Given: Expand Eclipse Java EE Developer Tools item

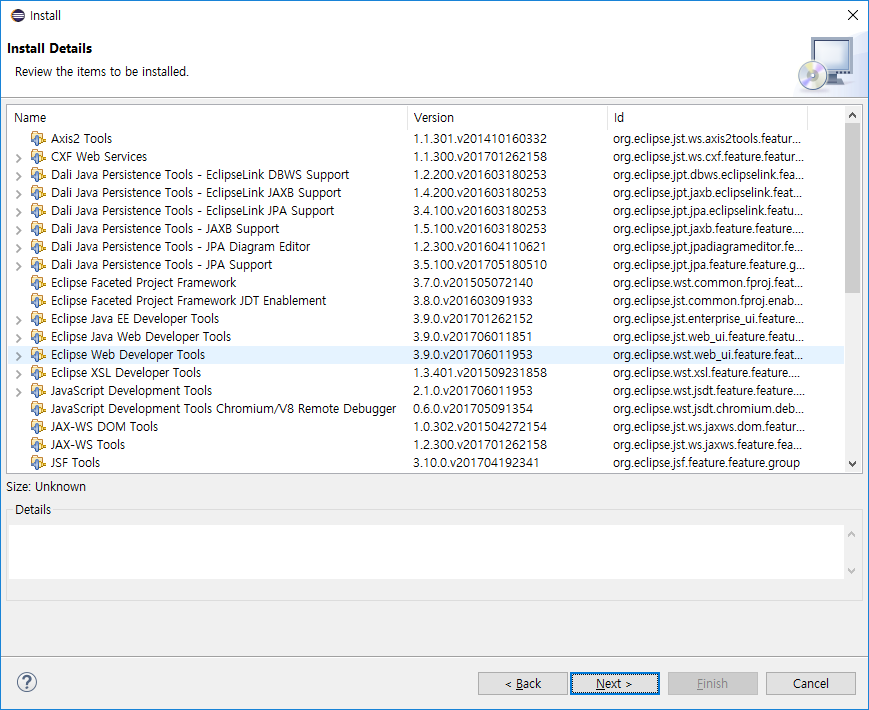Looking at the screenshot, I should (x=19, y=320).
